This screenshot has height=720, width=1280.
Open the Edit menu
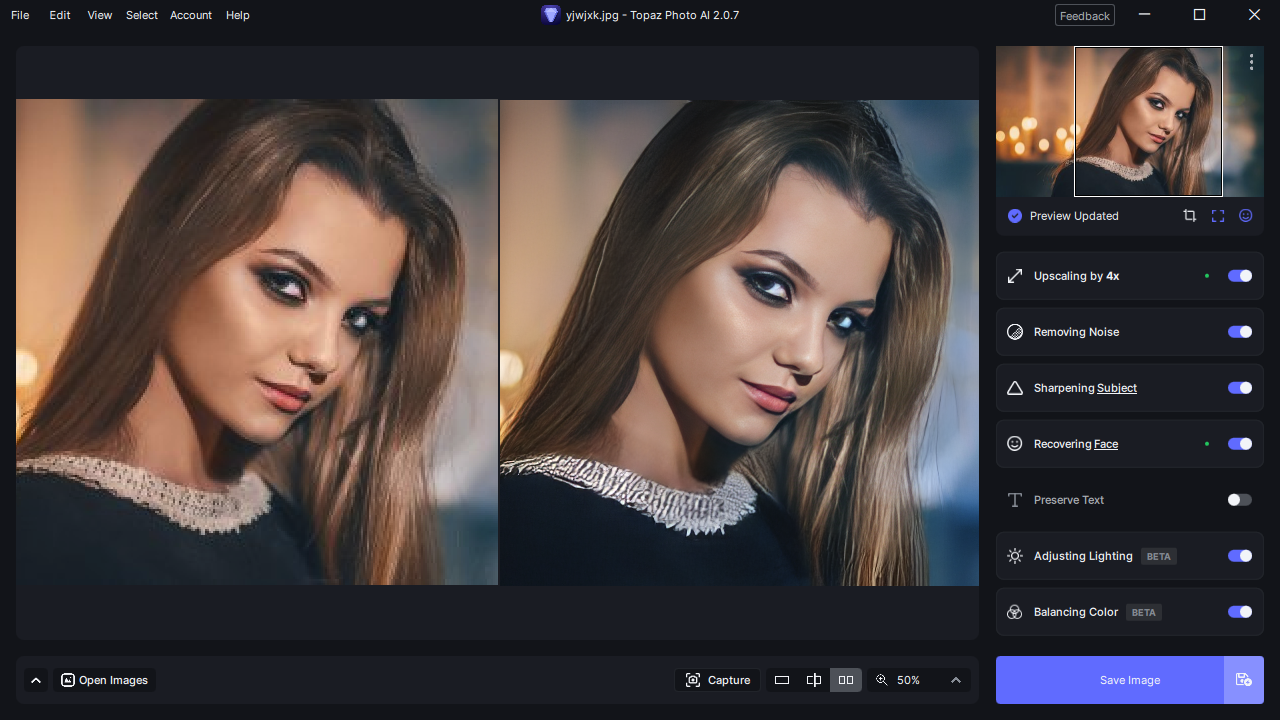pos(60,15)
